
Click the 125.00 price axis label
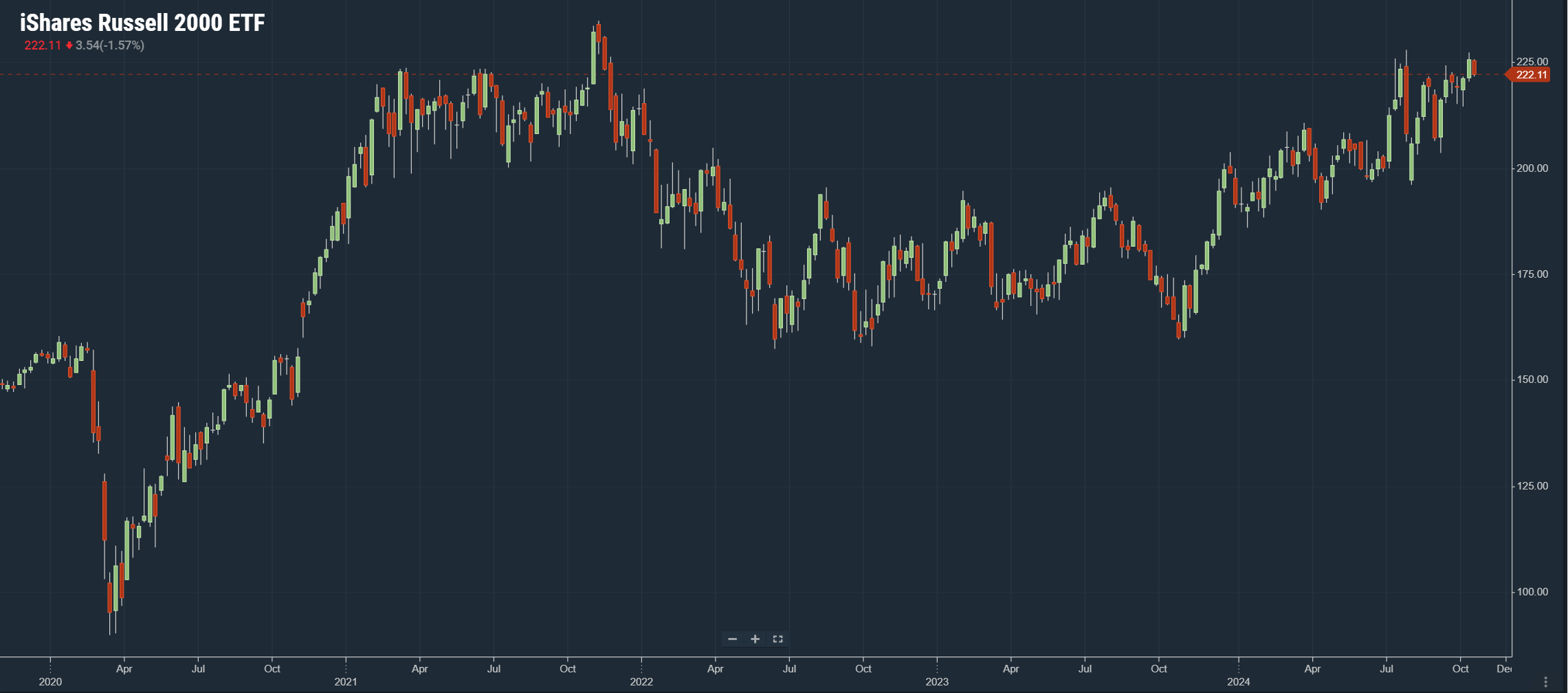point(1532,486)
